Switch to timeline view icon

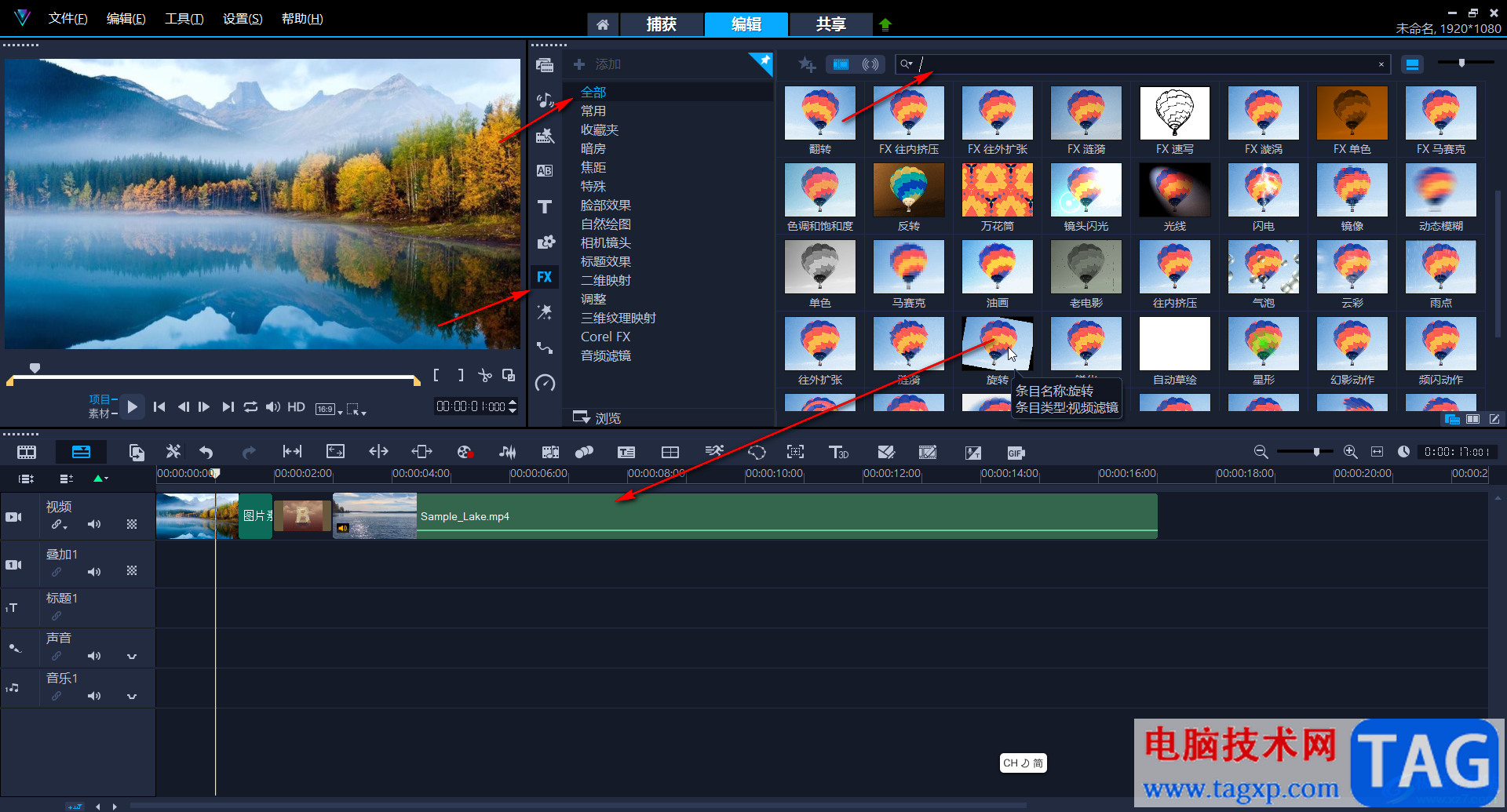point(81,452)
